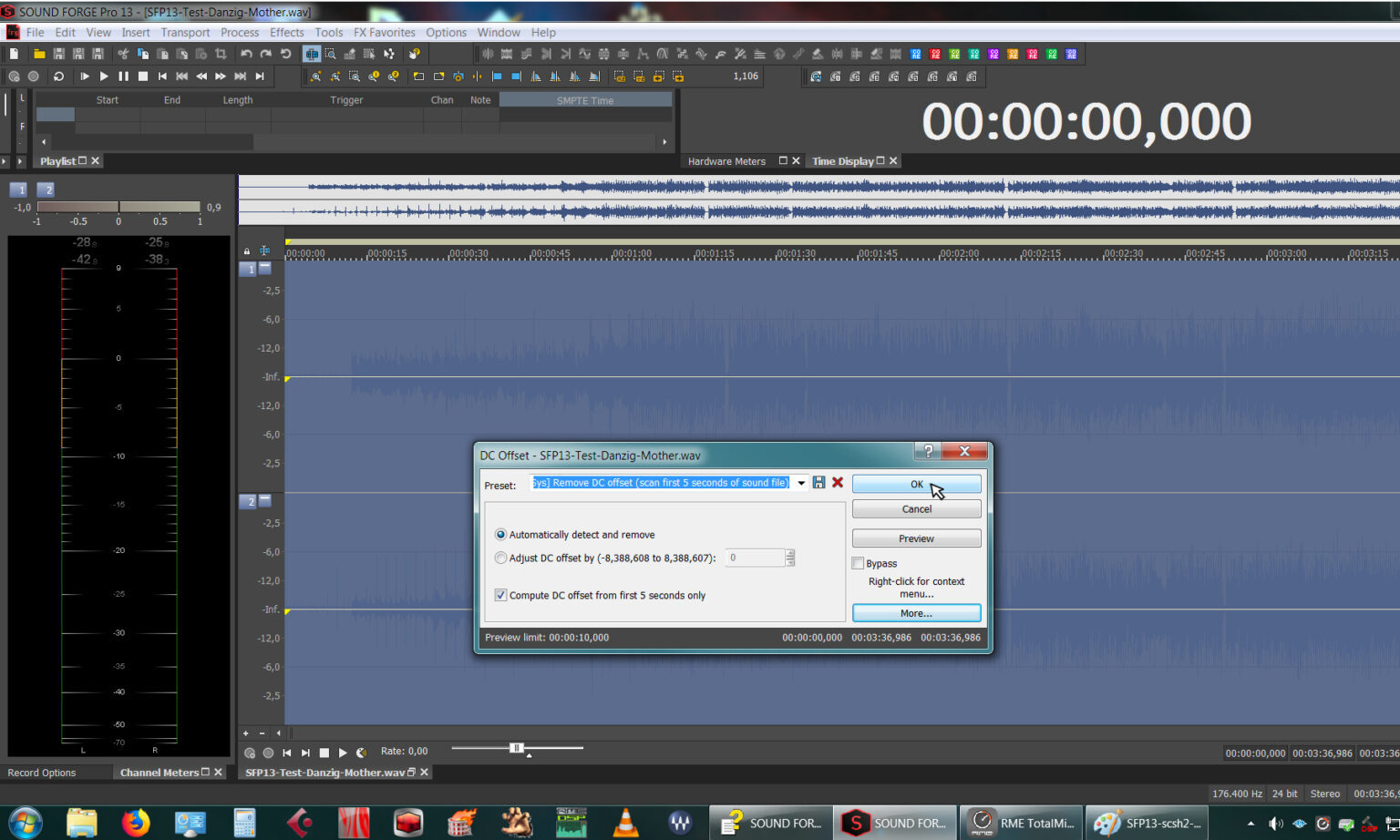Create a new file with the New icon
Screen dimensions: 1400x840
tap(14, 55)
